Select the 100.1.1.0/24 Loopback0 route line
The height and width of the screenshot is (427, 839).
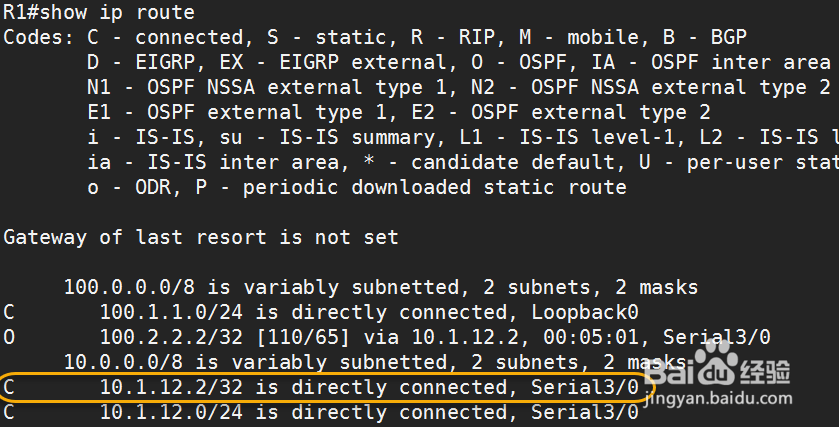point(321,312)
